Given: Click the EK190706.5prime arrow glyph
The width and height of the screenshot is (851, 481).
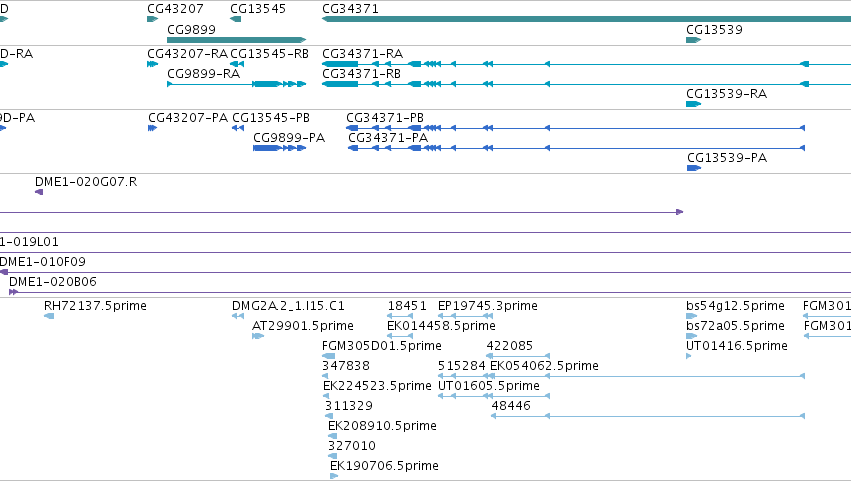Looking at the screenshot, I should point(334,476).
